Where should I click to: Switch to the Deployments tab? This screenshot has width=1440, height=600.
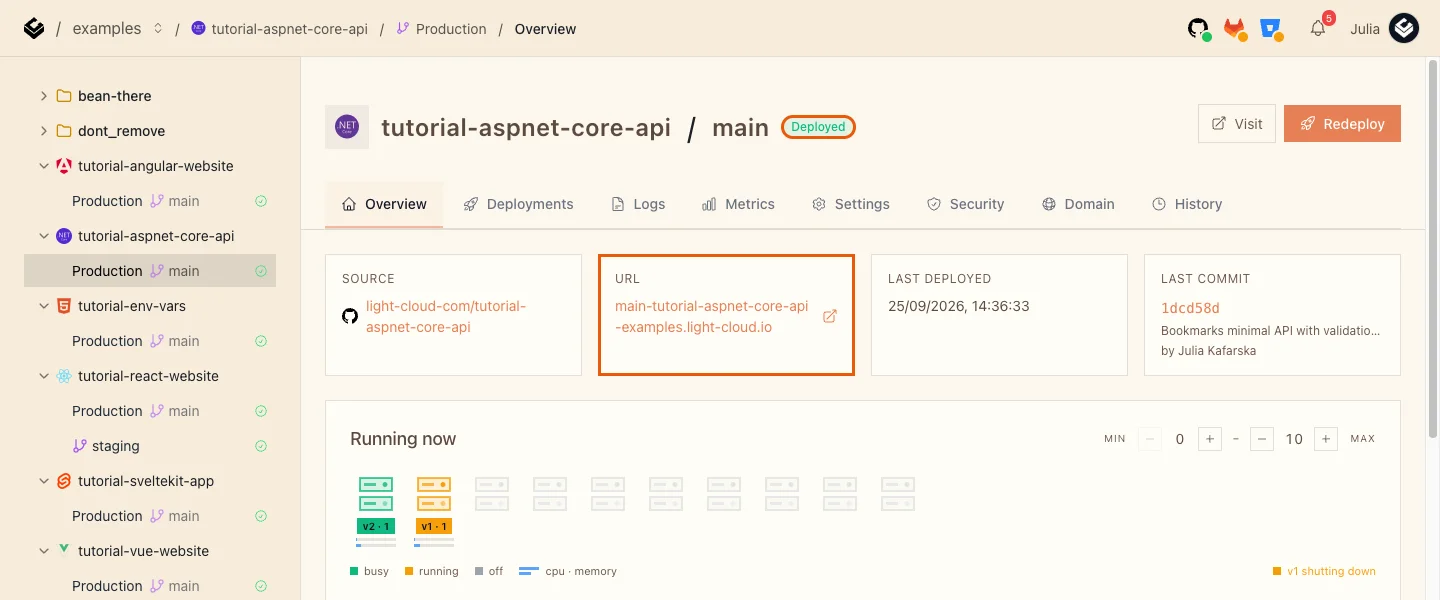518,204
